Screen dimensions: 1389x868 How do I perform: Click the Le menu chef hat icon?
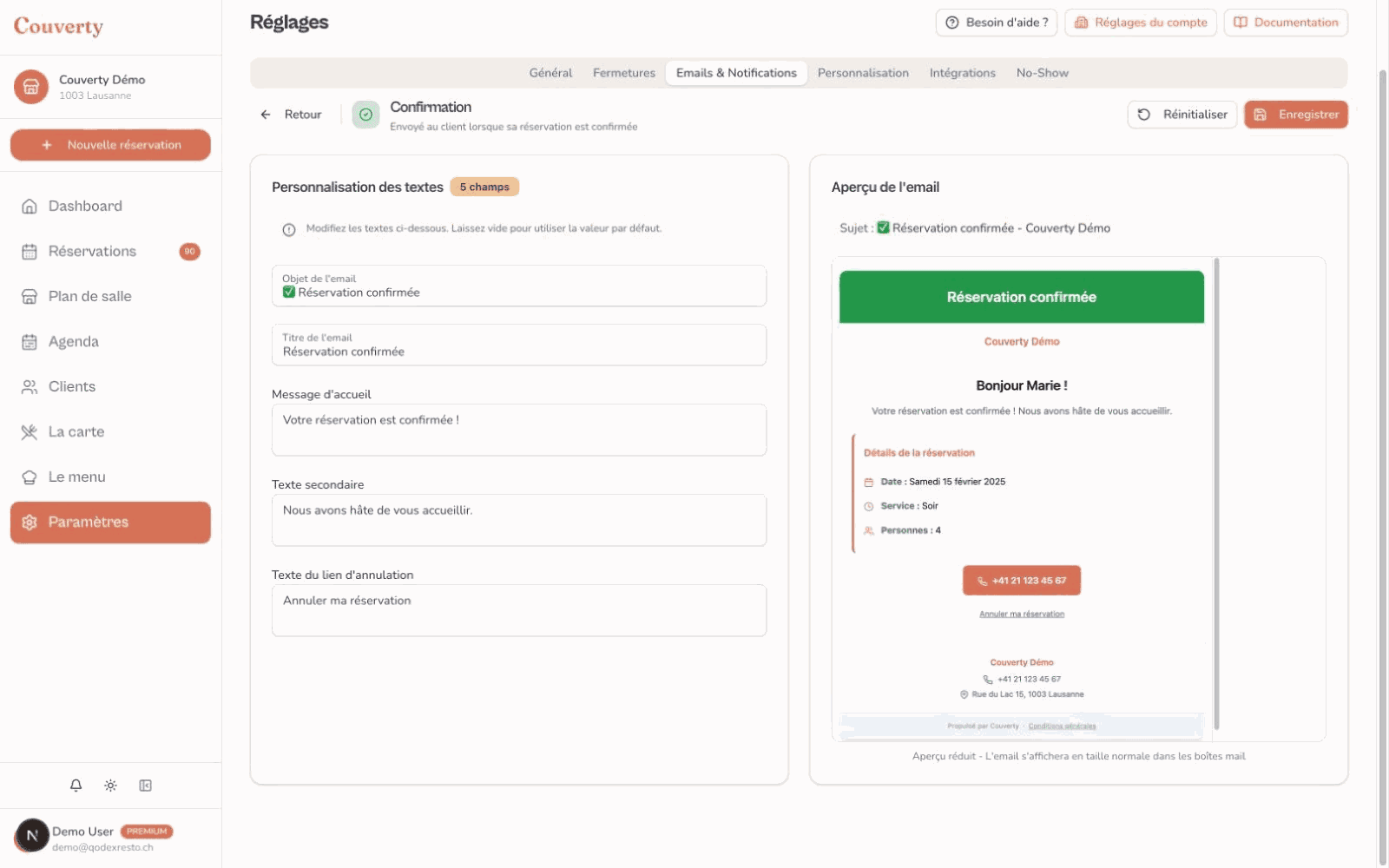click(30, 477)
